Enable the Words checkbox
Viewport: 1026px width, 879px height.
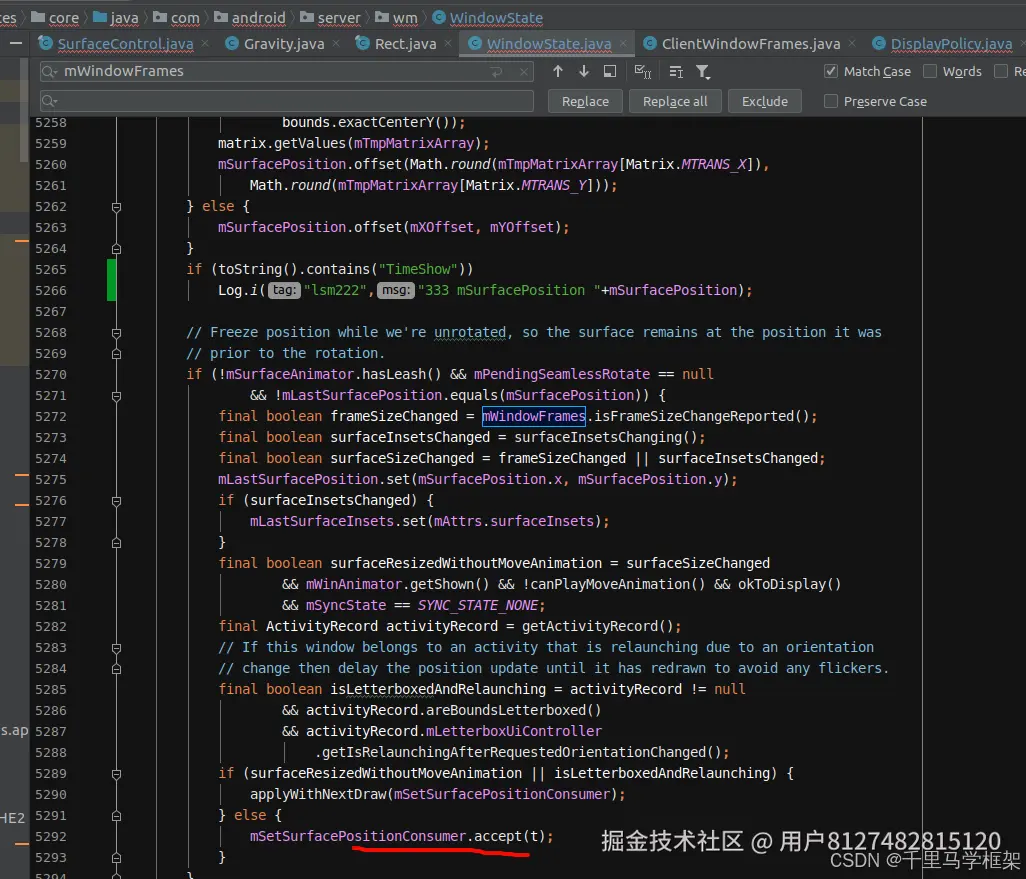930,71
